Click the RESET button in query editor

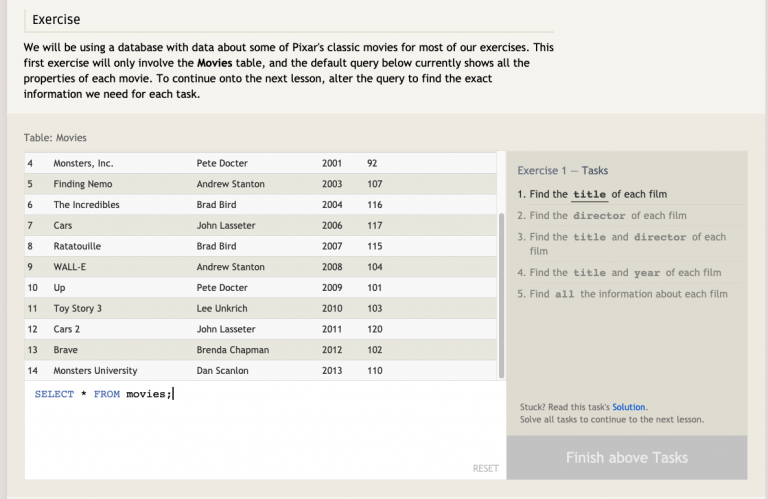point(485,469)
